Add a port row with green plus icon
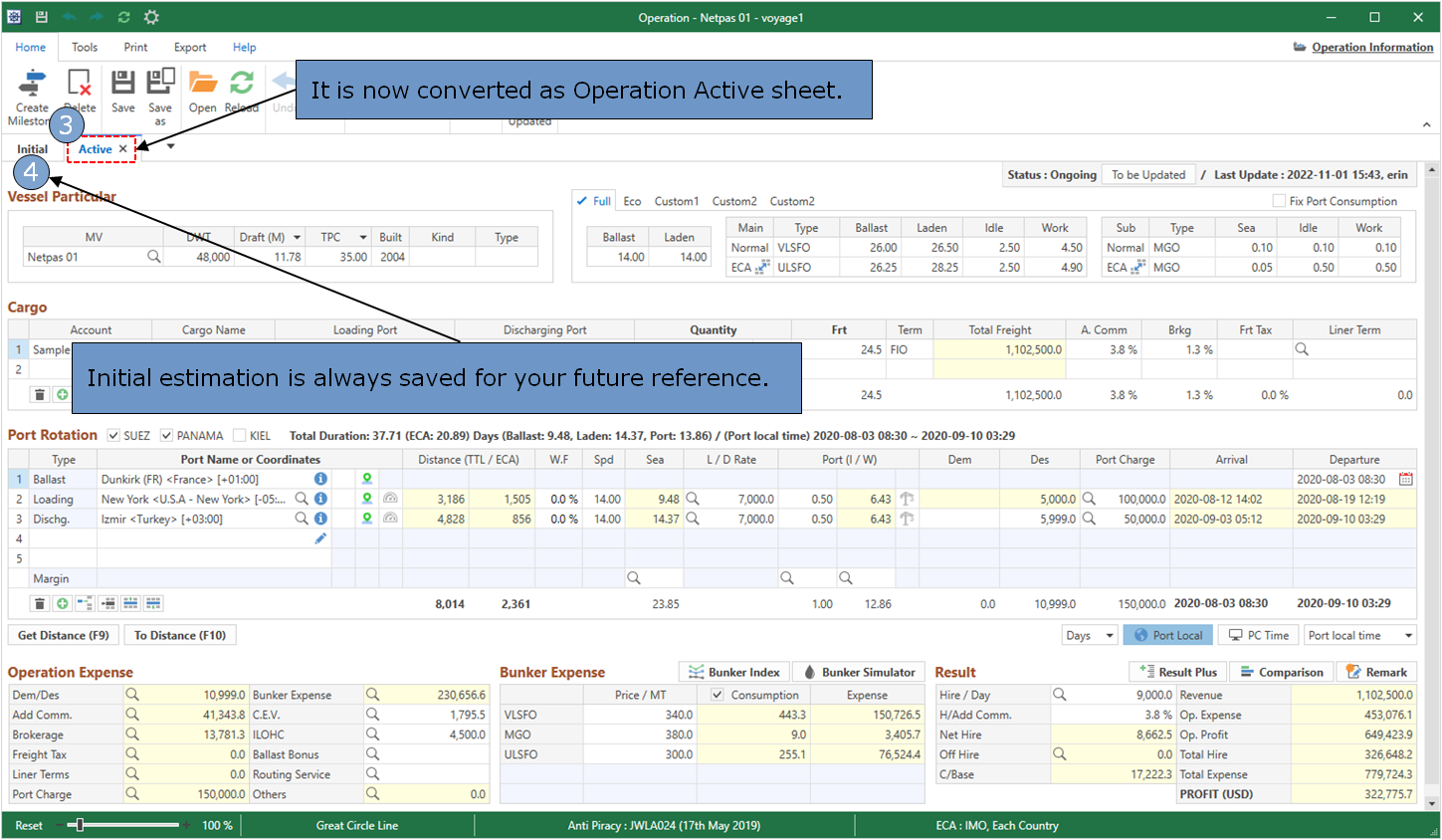This screenshot has height=840, width=1442. click(63, 603)
